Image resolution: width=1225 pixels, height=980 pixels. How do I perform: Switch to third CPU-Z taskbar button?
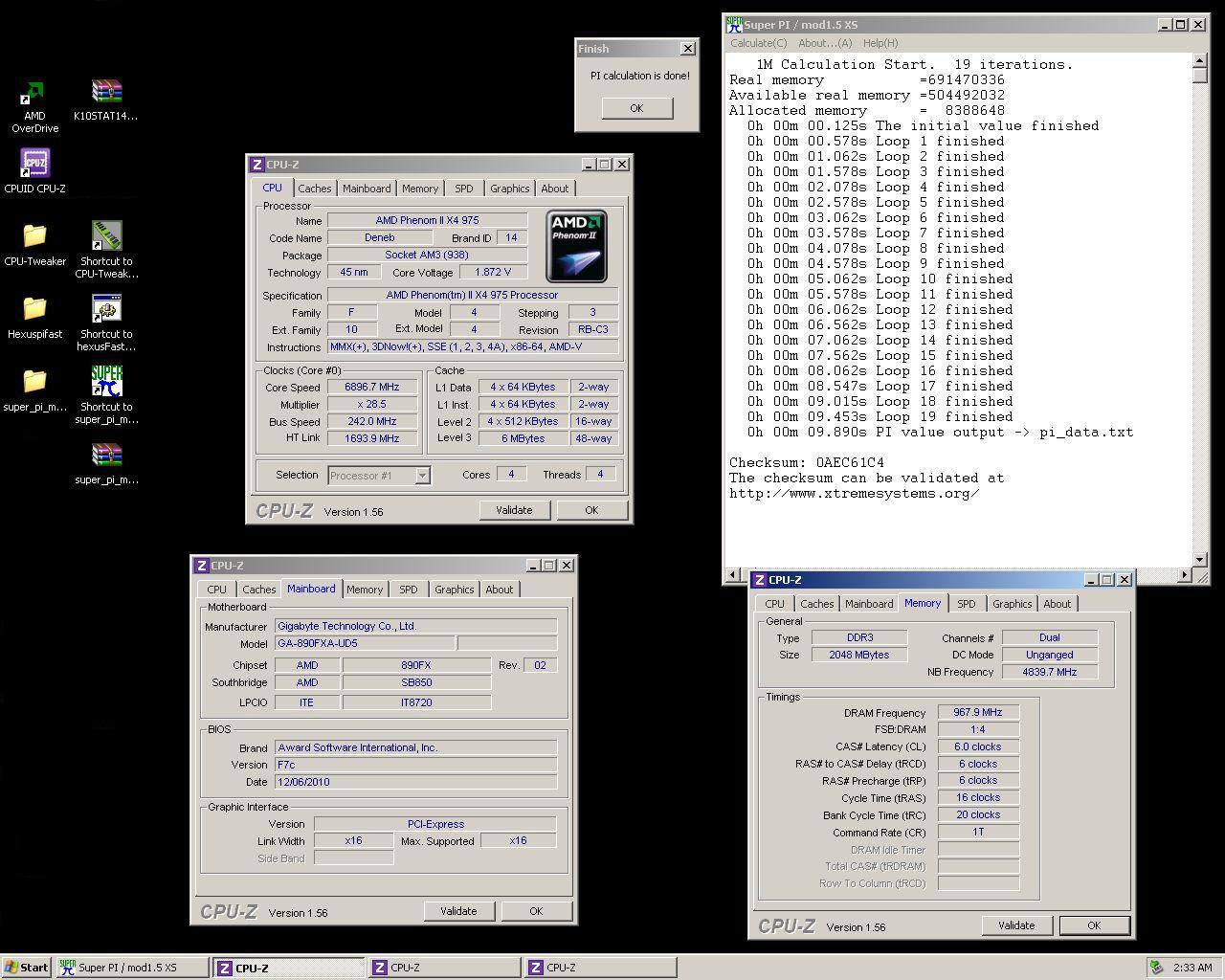pos(600,968)
